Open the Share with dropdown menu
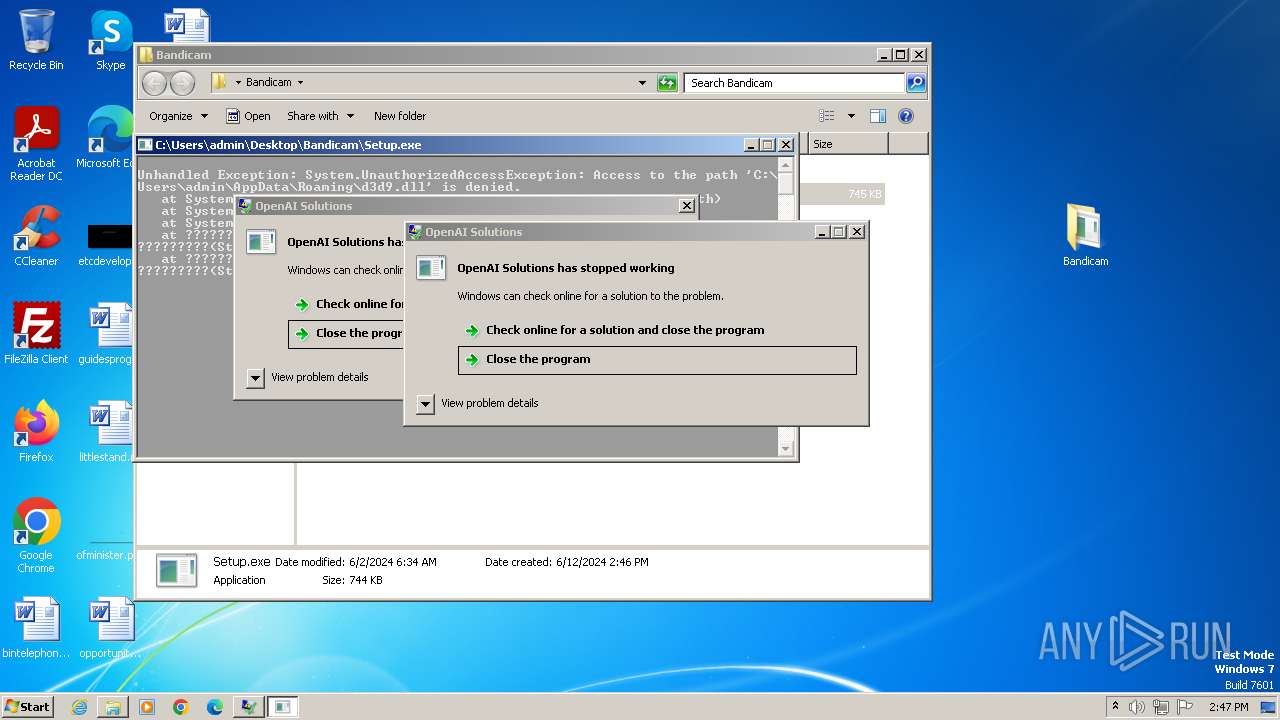The width and height of the screenshot is (1280, 720). pyautogui.click(x=320, y=116)
